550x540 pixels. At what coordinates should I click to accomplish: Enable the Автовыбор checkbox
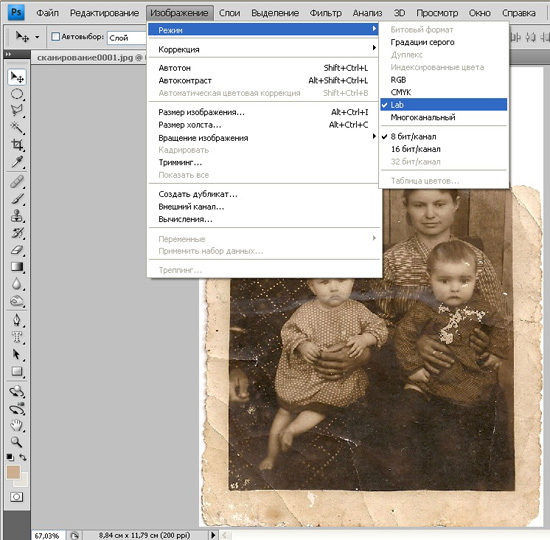(x=55, y=36)
